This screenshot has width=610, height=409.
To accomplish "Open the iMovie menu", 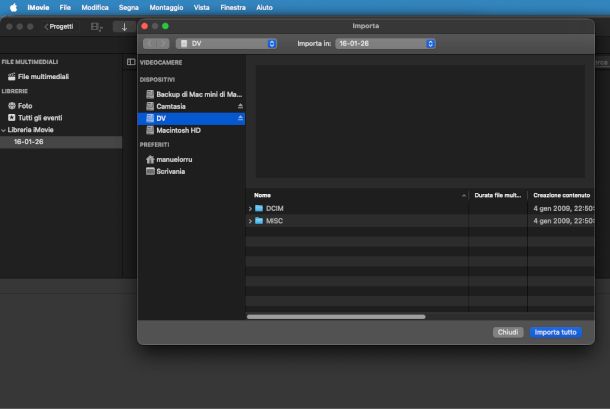I will click(x=38, y=7).
